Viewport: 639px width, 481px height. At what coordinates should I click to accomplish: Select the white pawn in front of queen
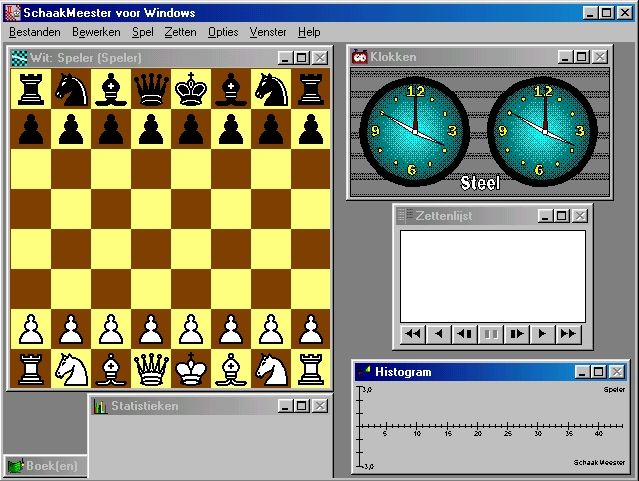coord(151,329)
